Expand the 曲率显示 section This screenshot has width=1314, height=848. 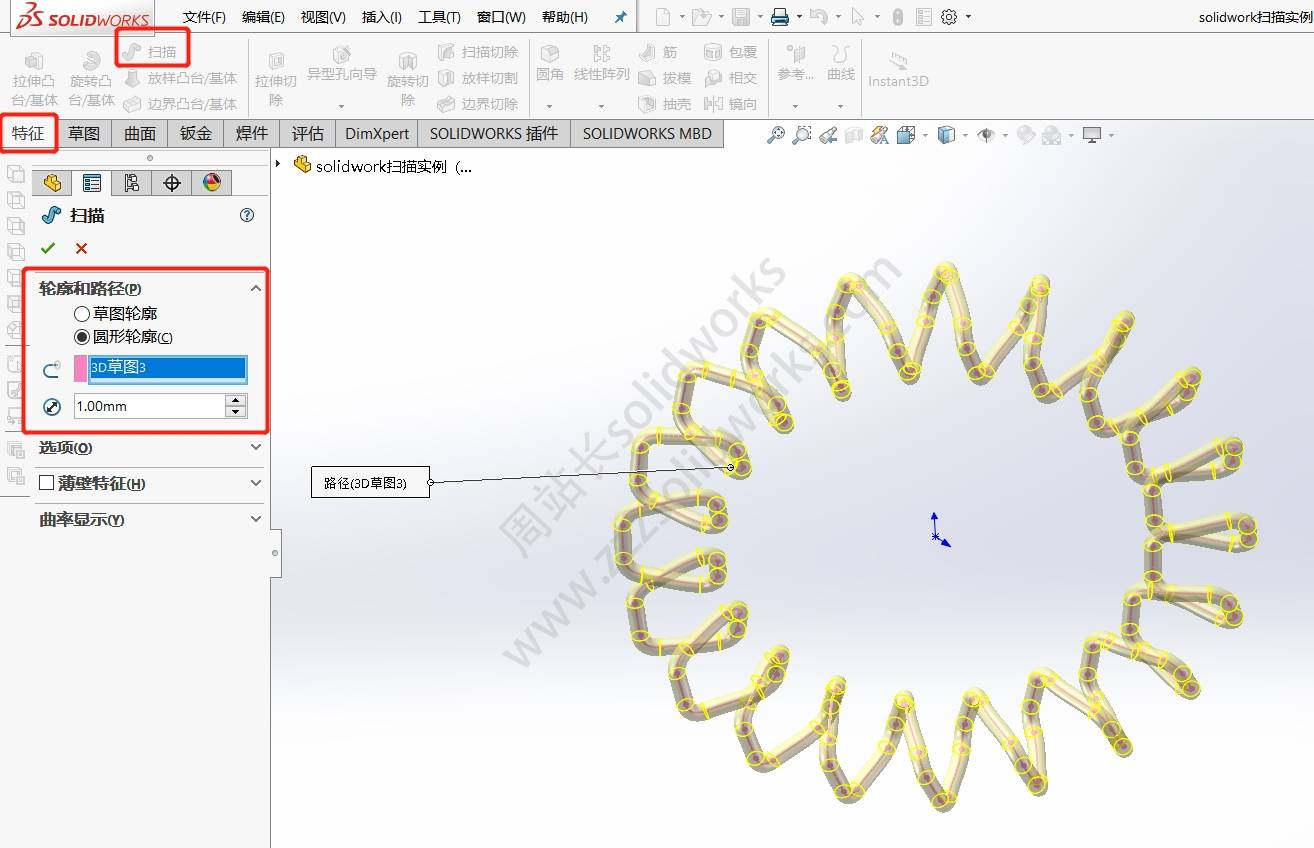point(255,520)
